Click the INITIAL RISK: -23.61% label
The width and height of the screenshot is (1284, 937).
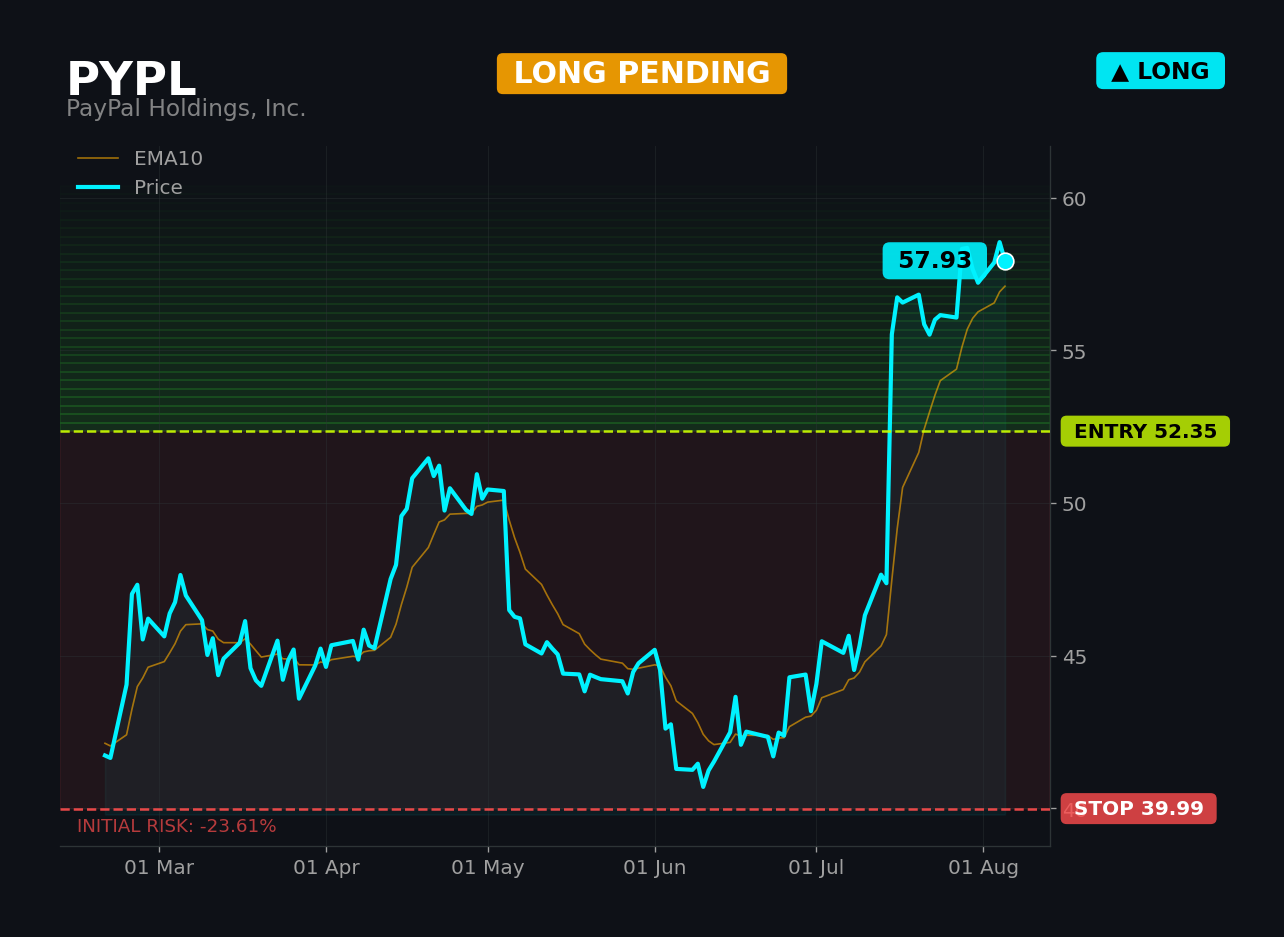[177, 827]
